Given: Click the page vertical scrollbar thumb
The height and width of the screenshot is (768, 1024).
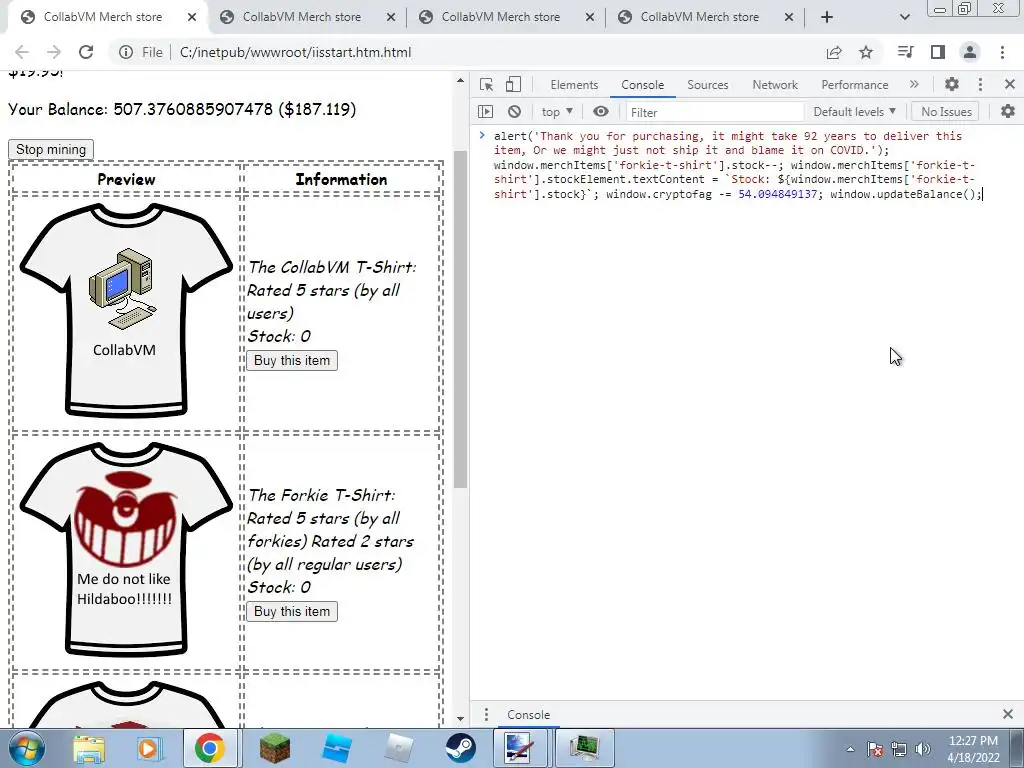Looking at the screenshot, I should click(460, 319).
